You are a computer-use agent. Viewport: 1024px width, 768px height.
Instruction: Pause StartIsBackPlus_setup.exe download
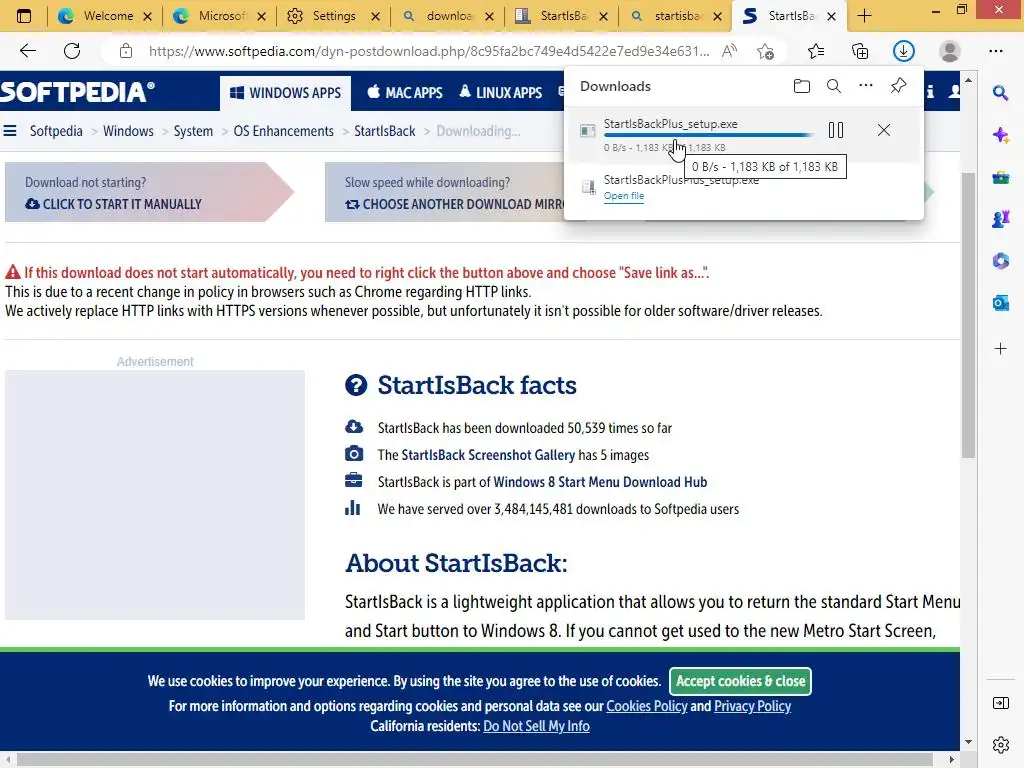[836, 130]
